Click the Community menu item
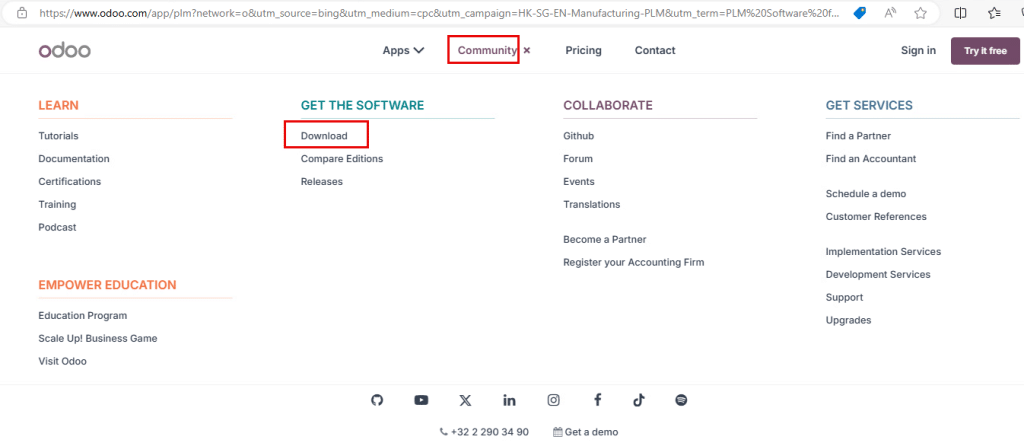Screen dimensions: 1024x443 point(487,50)
